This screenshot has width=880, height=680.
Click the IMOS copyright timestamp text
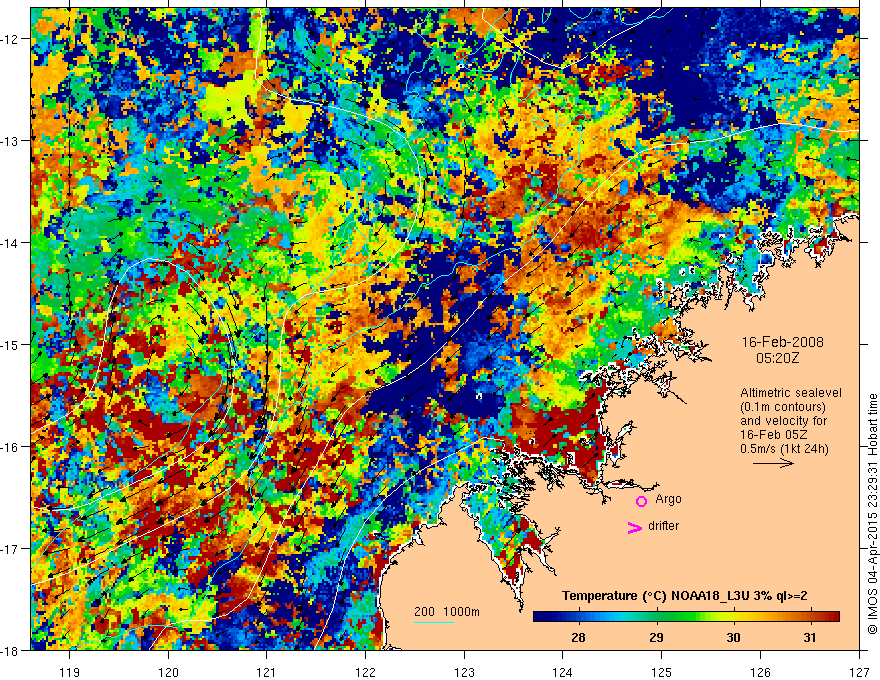click(872, 514)
